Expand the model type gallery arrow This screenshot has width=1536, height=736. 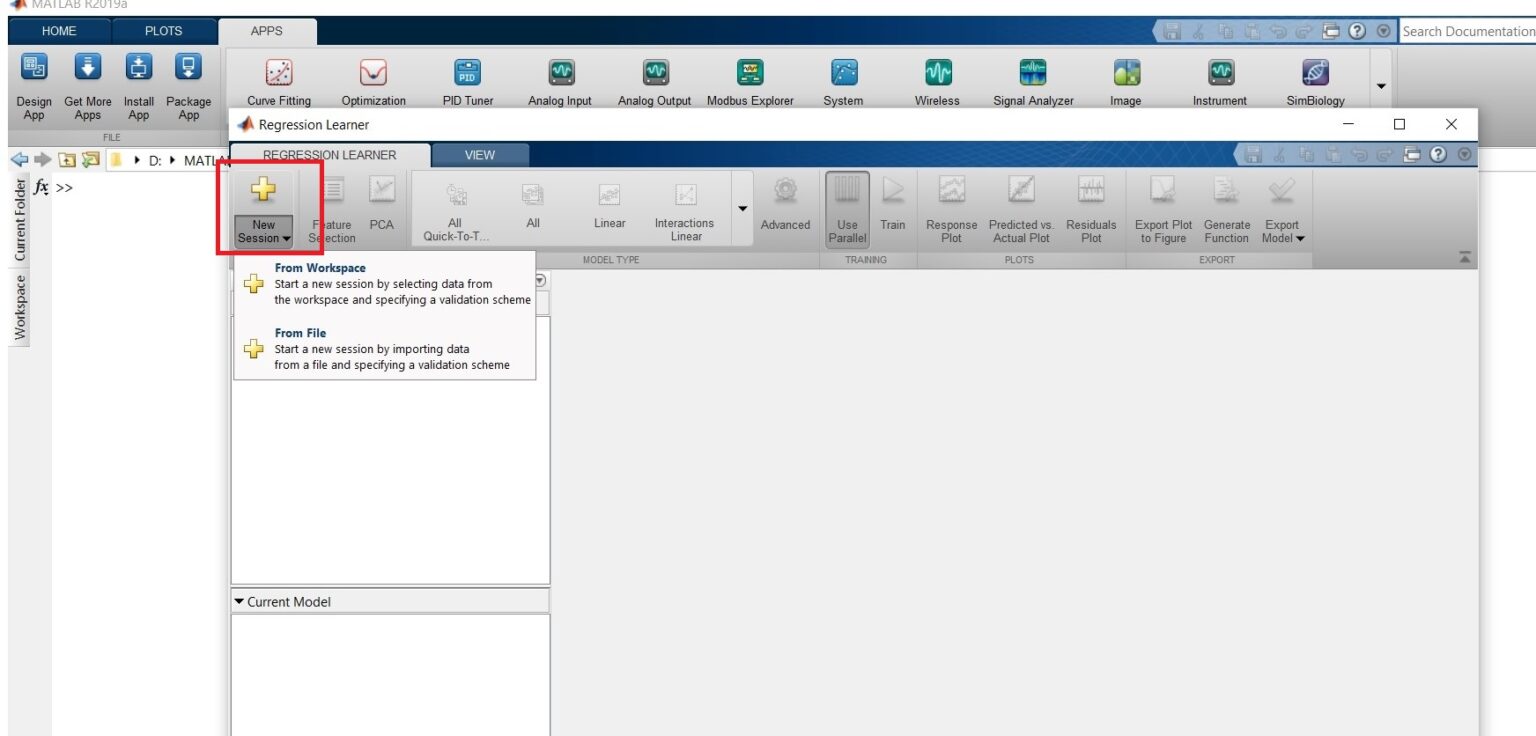[742, 208]
